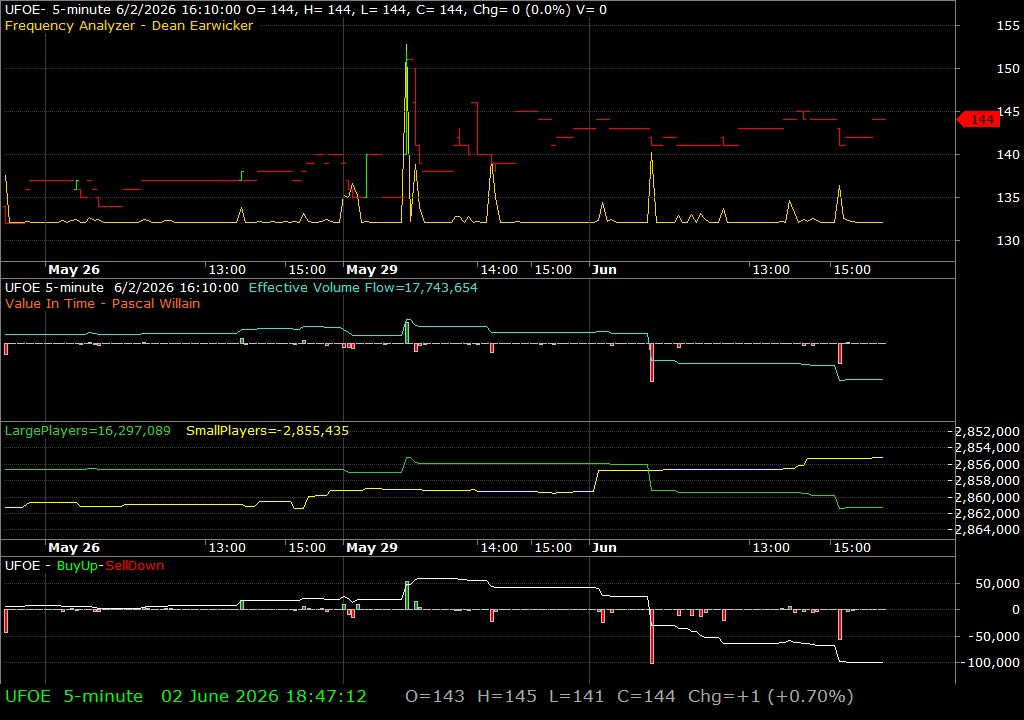Click the 'May 26' date label on upper axis
This screenshot has height=720, width=1024.
pyautogui.click(x=74, y=270)
